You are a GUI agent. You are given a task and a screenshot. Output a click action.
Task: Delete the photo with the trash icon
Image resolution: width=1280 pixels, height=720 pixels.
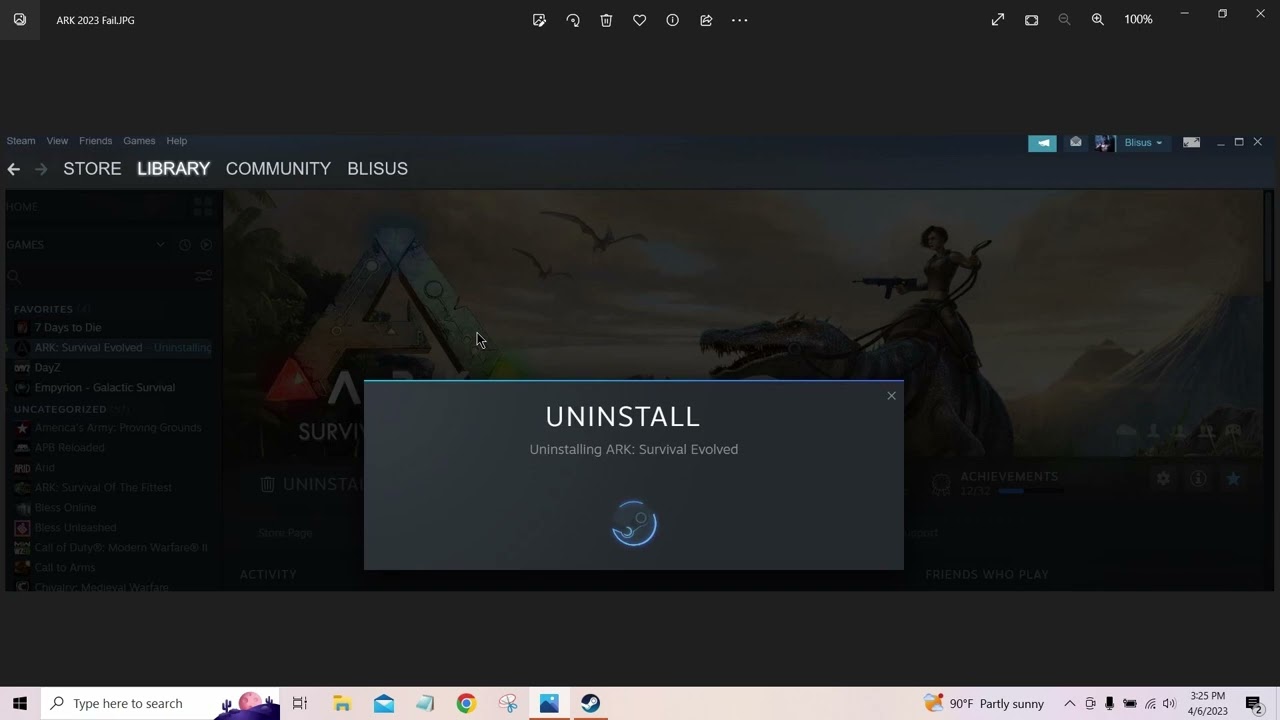(x=606, y=20)
